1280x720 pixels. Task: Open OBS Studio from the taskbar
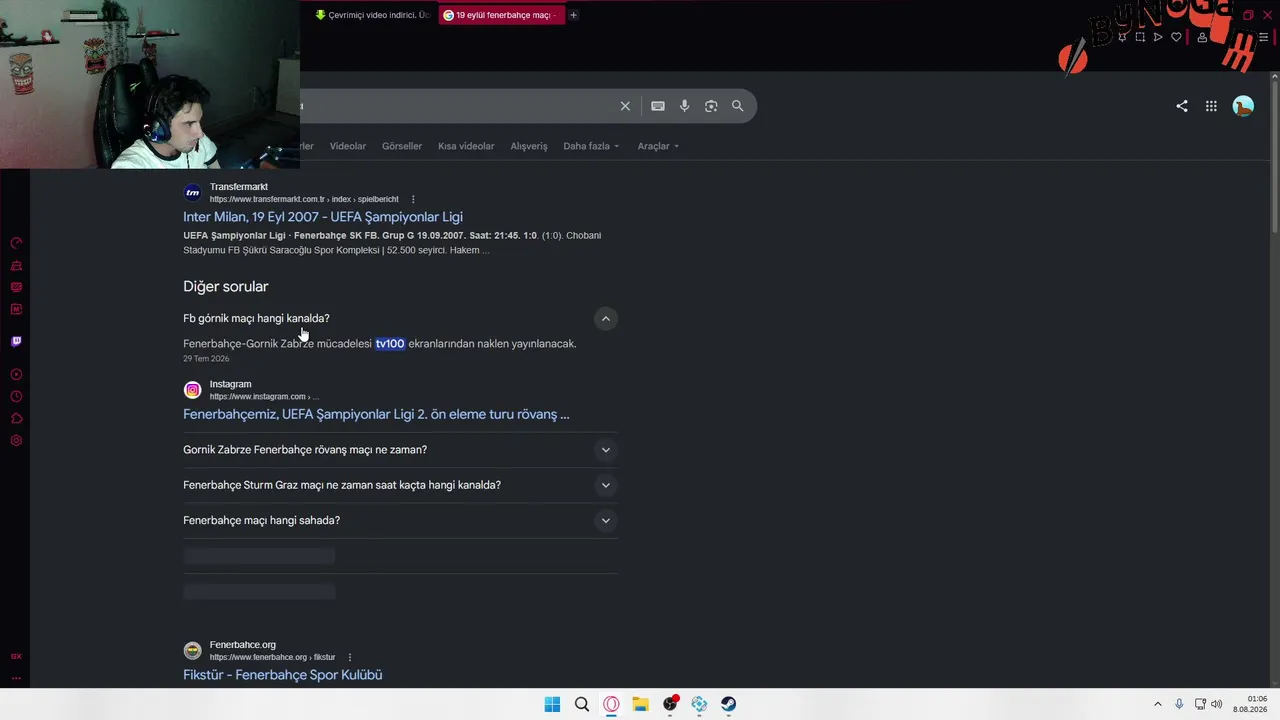670,704
